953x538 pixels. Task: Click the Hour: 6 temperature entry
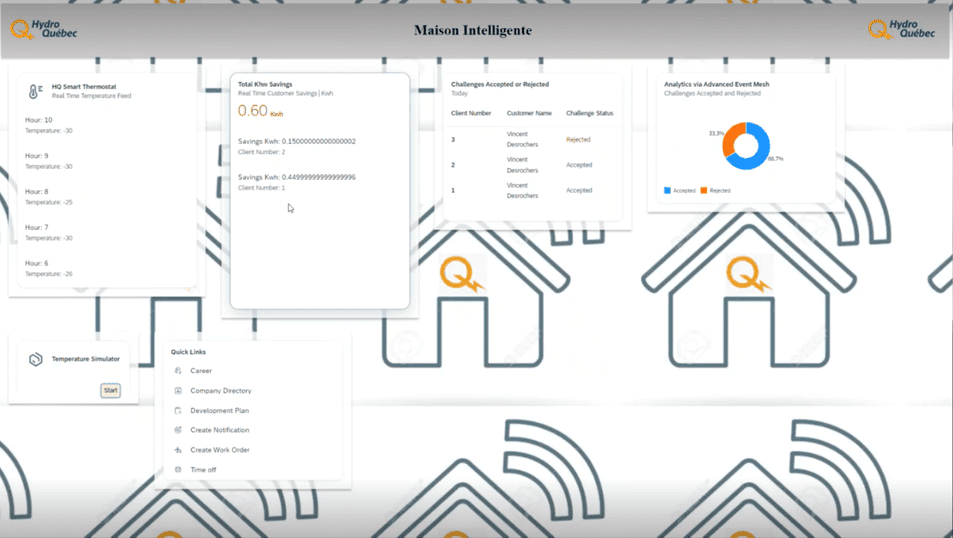[49, 269]
